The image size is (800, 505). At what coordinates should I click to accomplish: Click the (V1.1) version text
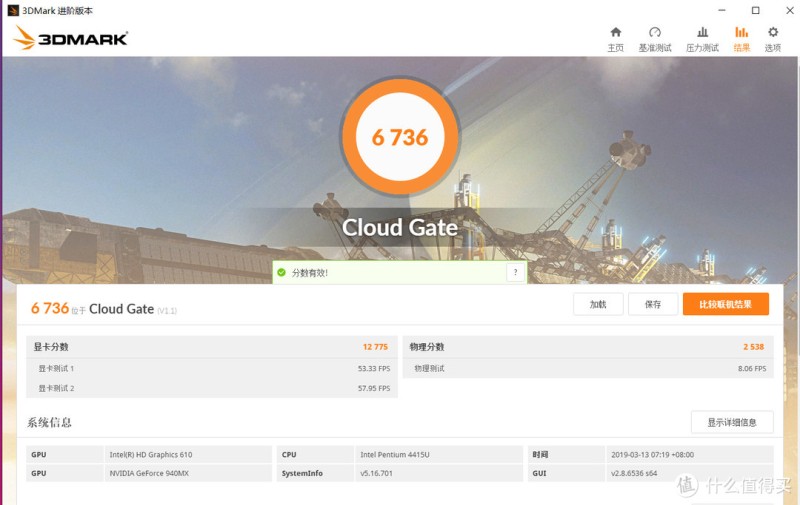tap(167, 311)
